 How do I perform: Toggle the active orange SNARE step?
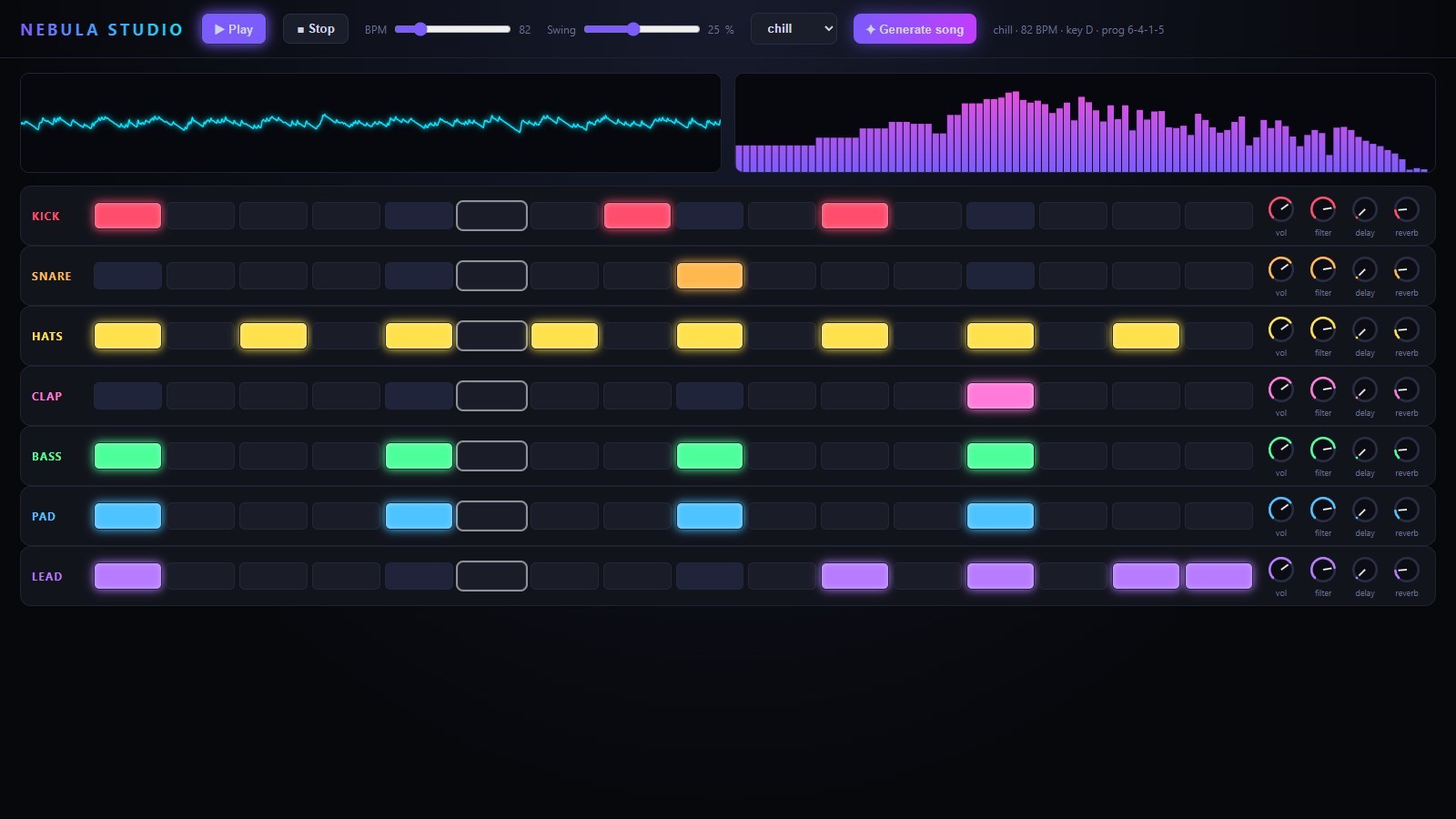point(709,276)
